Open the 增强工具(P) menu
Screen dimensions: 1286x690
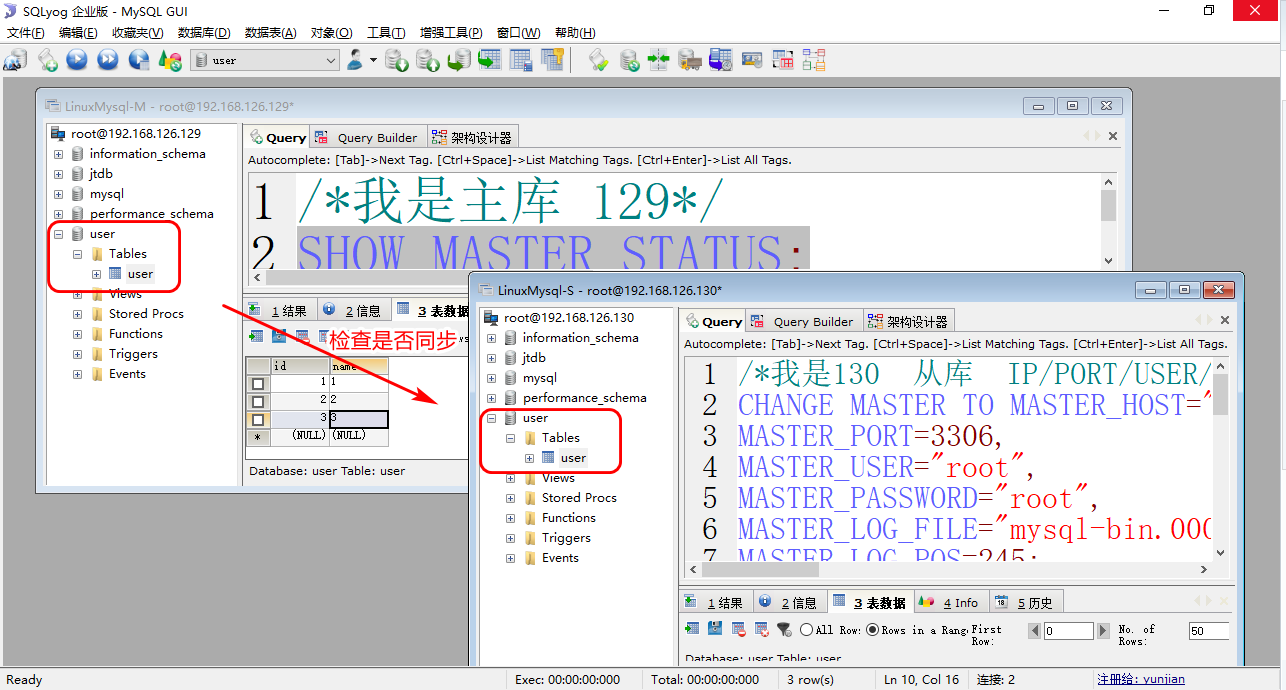pyautogui.click(x=451, y=33)
